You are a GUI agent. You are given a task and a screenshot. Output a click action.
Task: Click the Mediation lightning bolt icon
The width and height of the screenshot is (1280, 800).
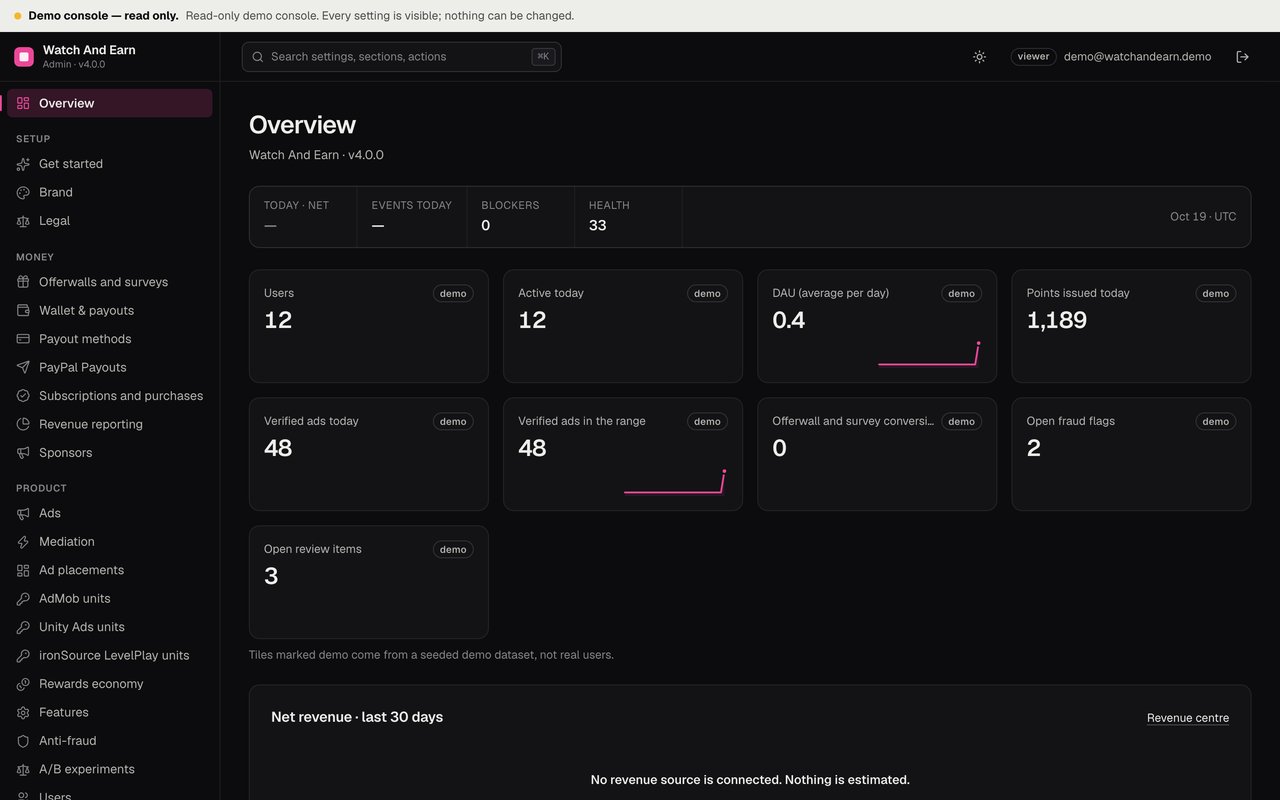point(23,542)
